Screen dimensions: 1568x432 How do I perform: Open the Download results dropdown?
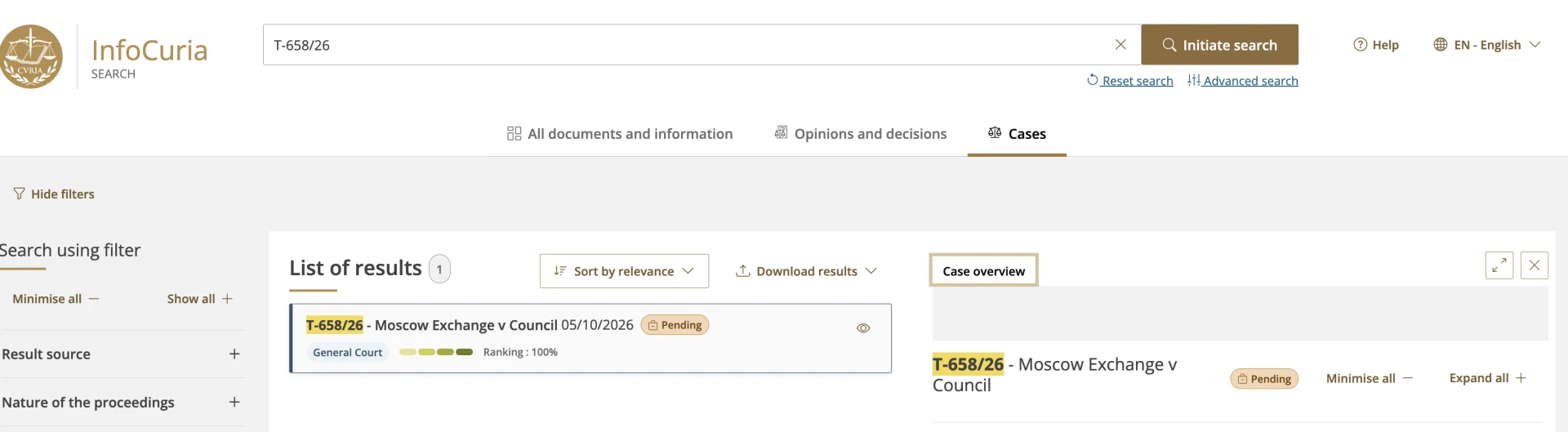pyautogui.click(x=806, y=271)
